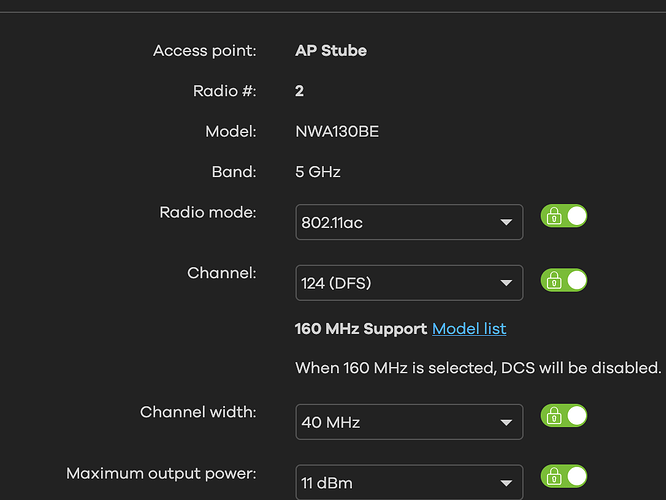Viewport: 666px width, 500px height.
Task: Click the lock icon beside Maximum output power
Action: coord(552,477)
